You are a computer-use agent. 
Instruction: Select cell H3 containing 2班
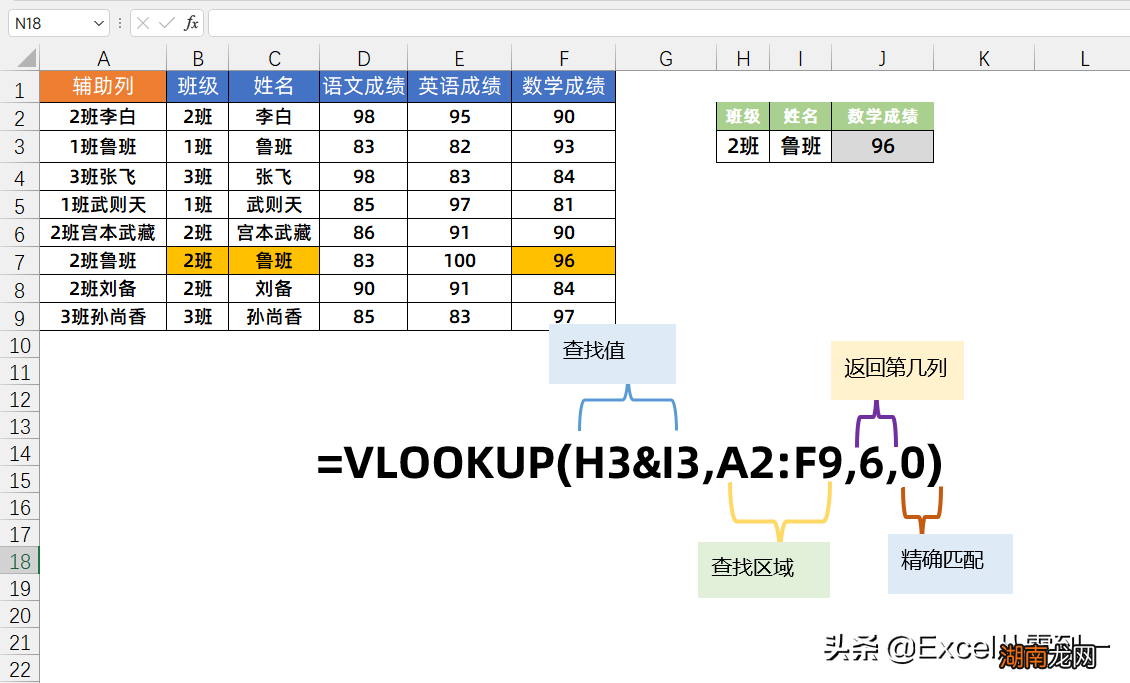tap(742, 146)
